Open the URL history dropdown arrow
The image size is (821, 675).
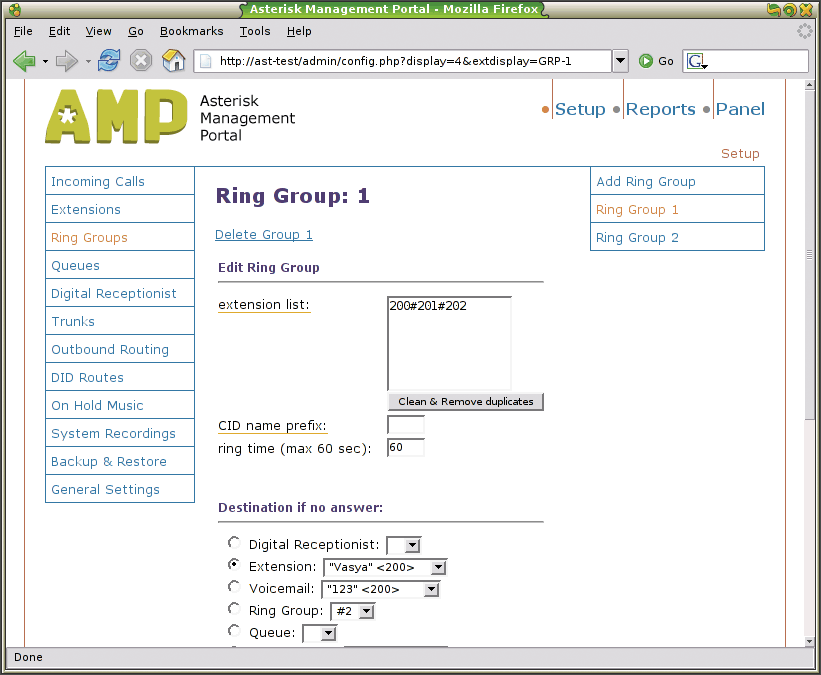click(x=620, y=61)
